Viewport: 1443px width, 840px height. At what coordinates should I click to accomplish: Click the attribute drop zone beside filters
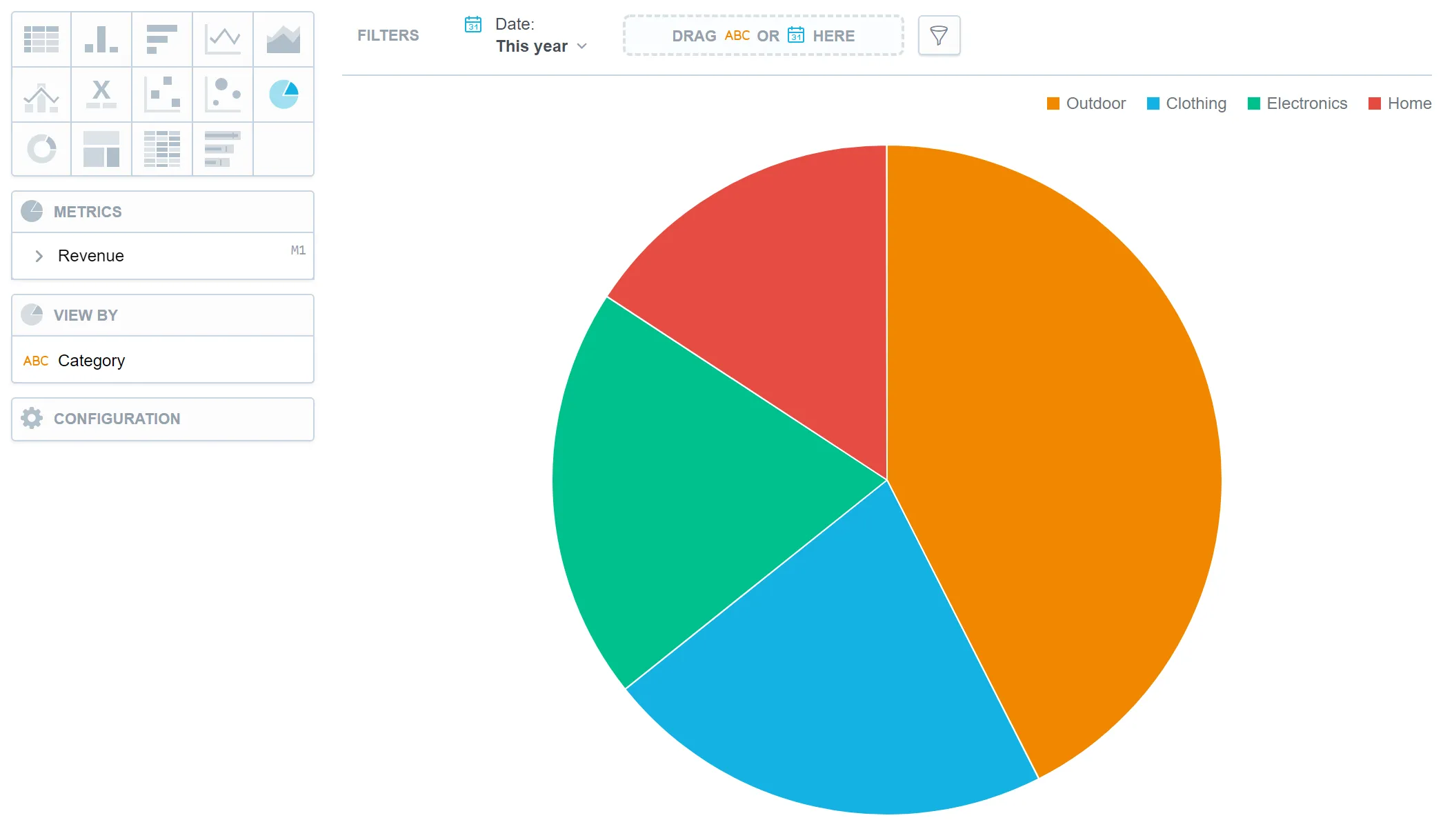(763, 35)
